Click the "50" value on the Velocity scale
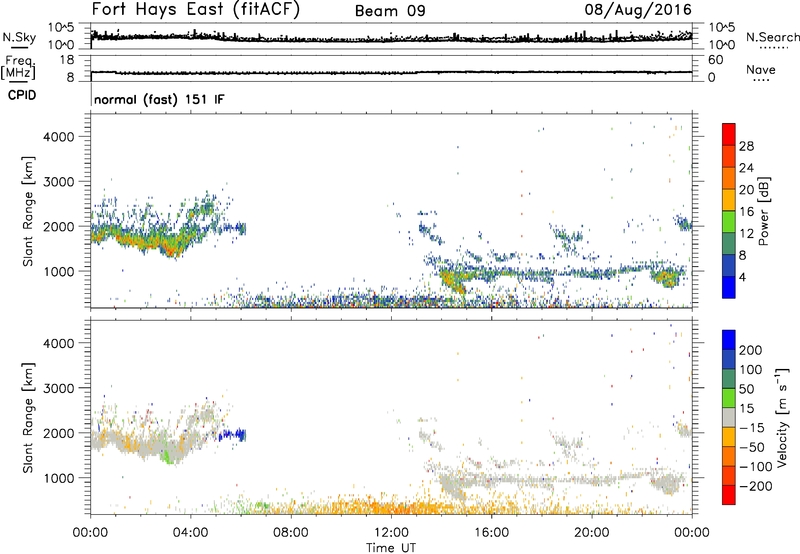 coord(747,389)
